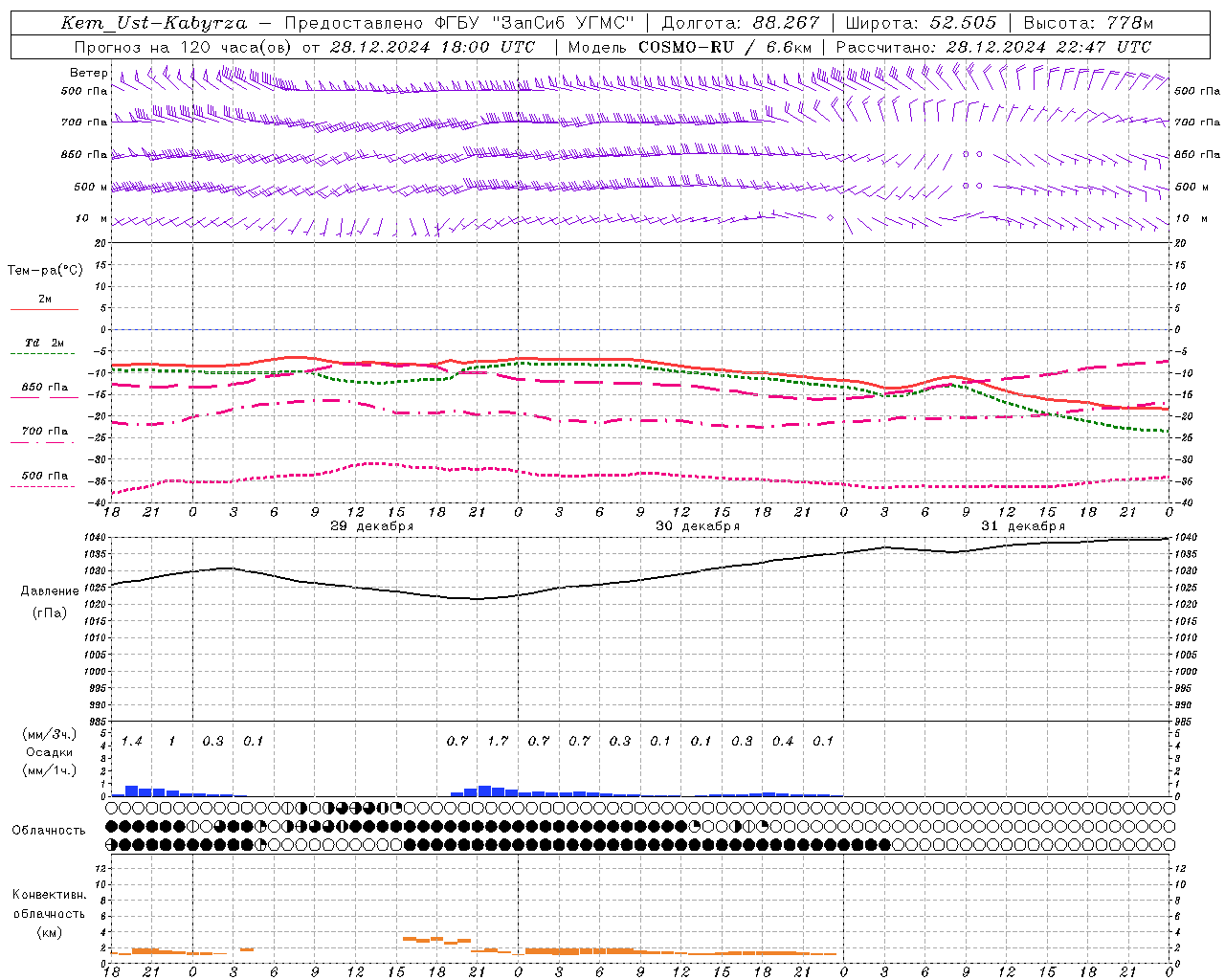The width and height of the screenshot is (1225, 980).
Task: Click the 31 декабря date label
Action: pyautogui.click(x=1023, y=526)
